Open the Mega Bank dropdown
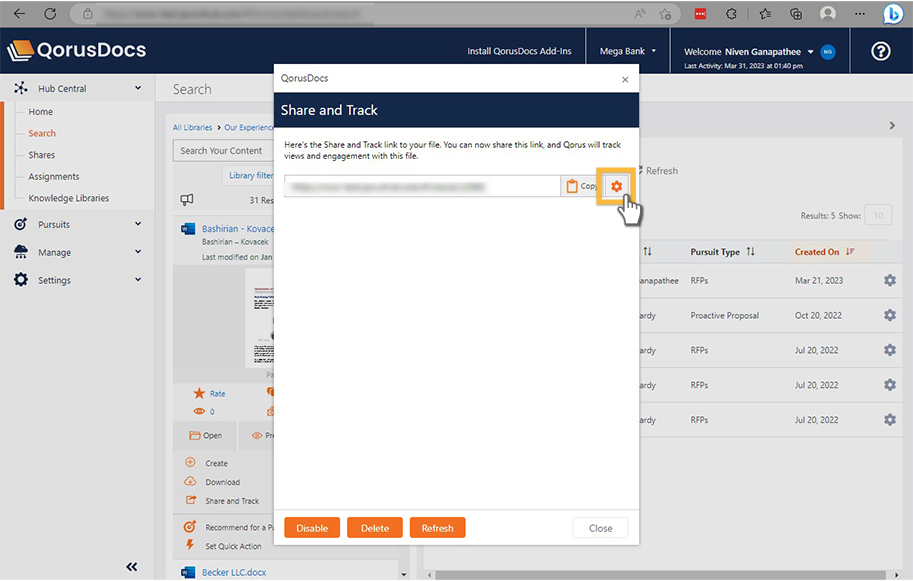 coord(627,51)
